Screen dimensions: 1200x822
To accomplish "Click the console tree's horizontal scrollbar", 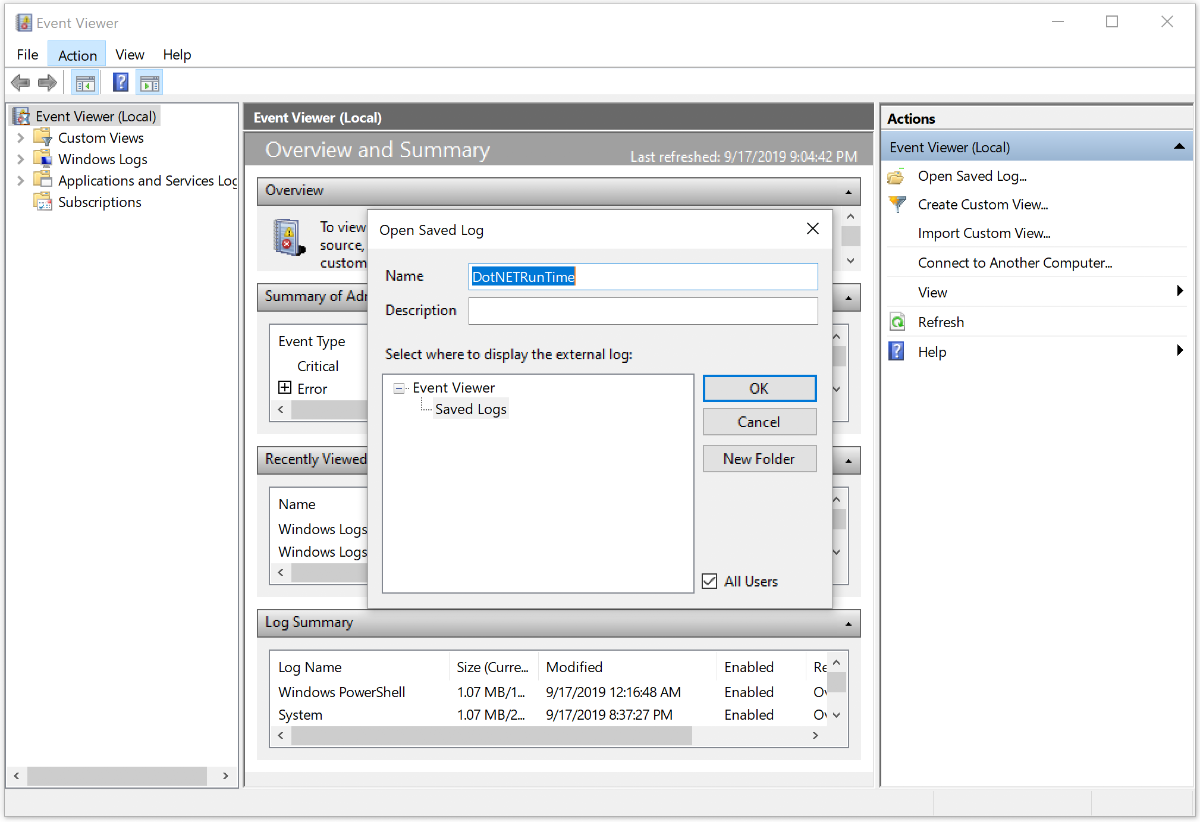I will 117,776.
